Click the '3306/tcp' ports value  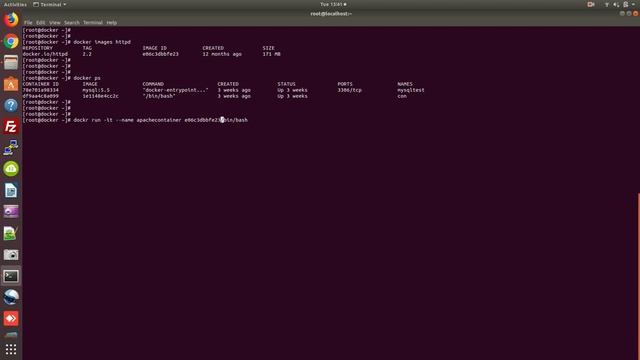click(349, 90)
